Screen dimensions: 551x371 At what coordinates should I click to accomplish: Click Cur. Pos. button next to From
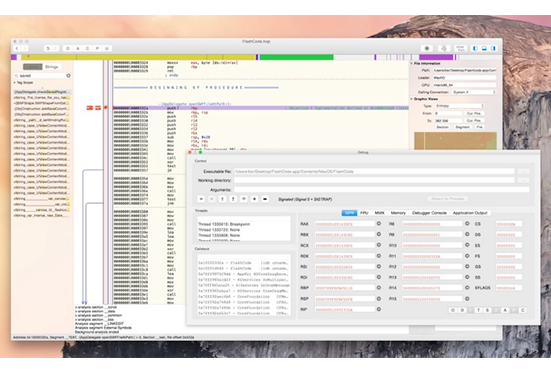point(474,113)
